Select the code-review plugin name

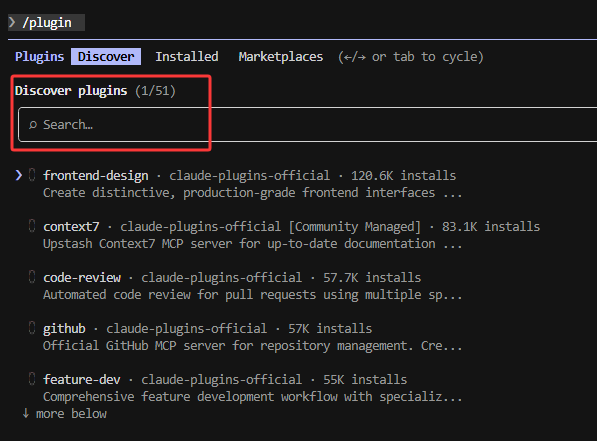click(82, 278)
